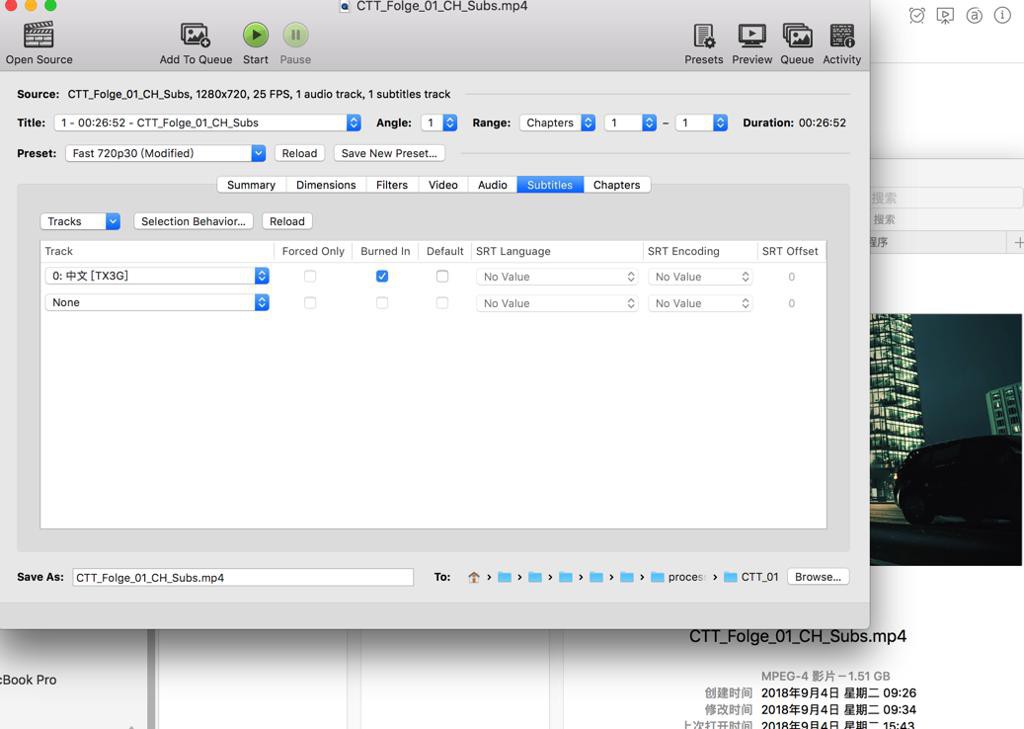Open start chapter dropdown
Image resolution: width=1024 pixels, height=729 pixels.
click(630, 123)
